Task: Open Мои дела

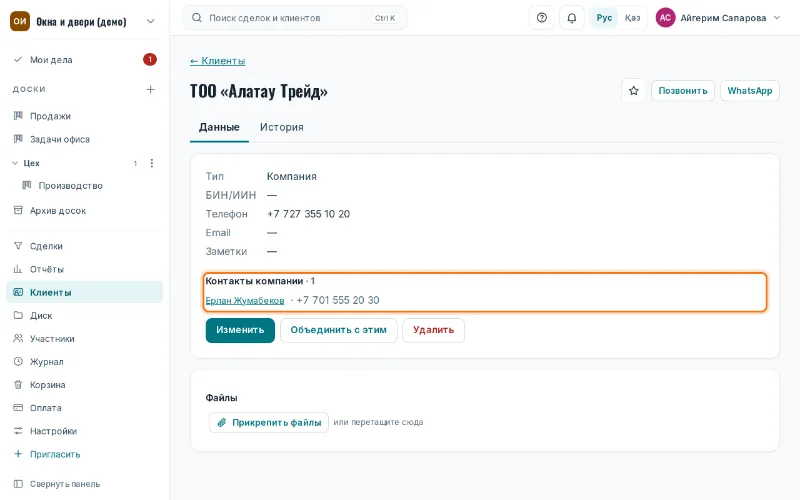Action: pos(85,59)
